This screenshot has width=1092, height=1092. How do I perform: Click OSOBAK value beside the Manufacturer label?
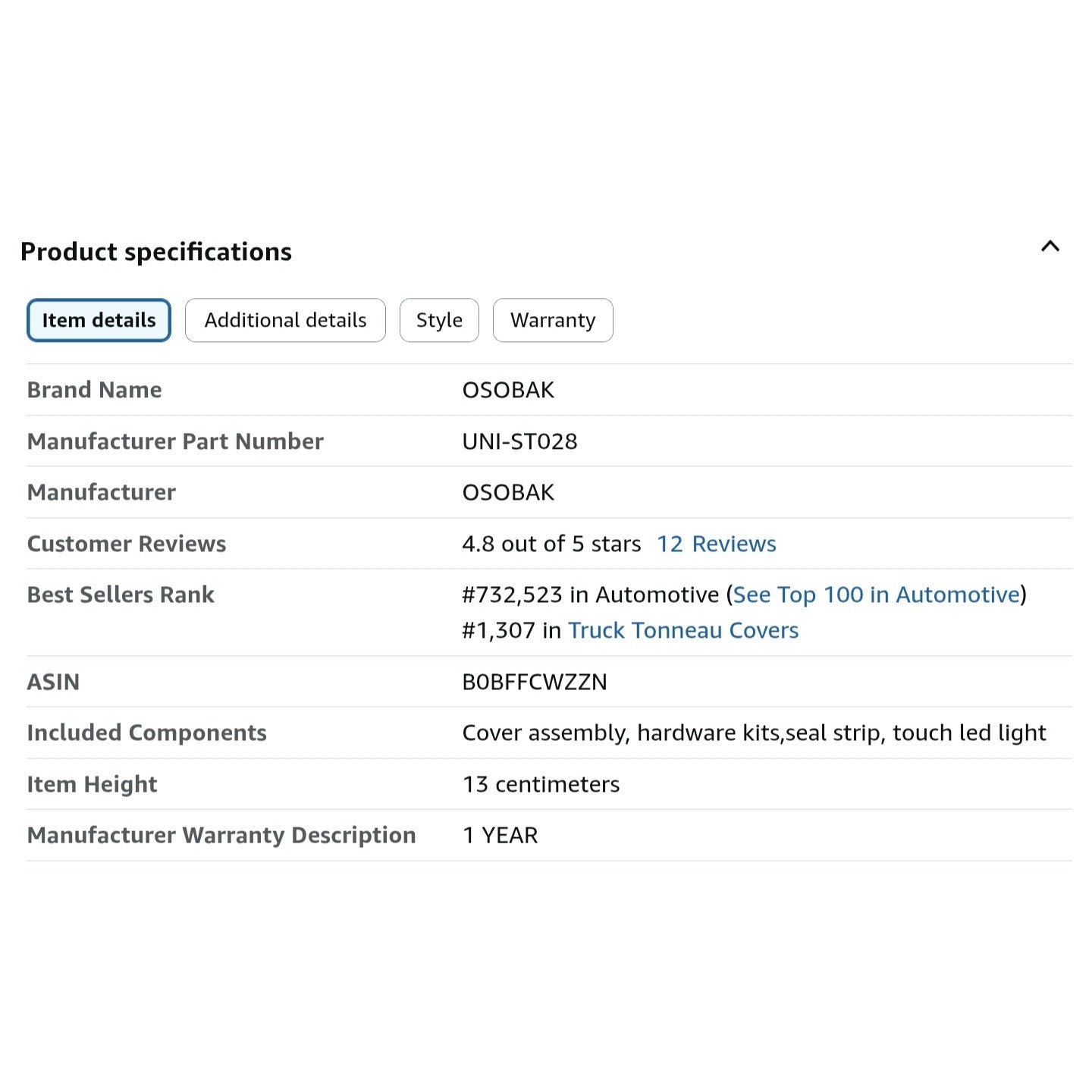tap(508, 492)
